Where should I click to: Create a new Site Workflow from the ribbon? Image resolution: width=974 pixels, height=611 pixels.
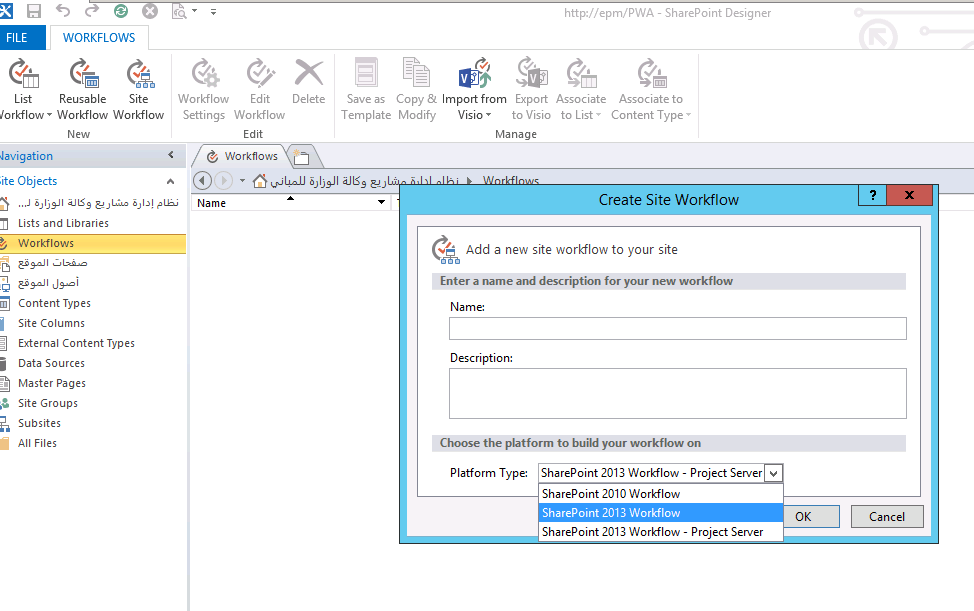tap(139, 85)
